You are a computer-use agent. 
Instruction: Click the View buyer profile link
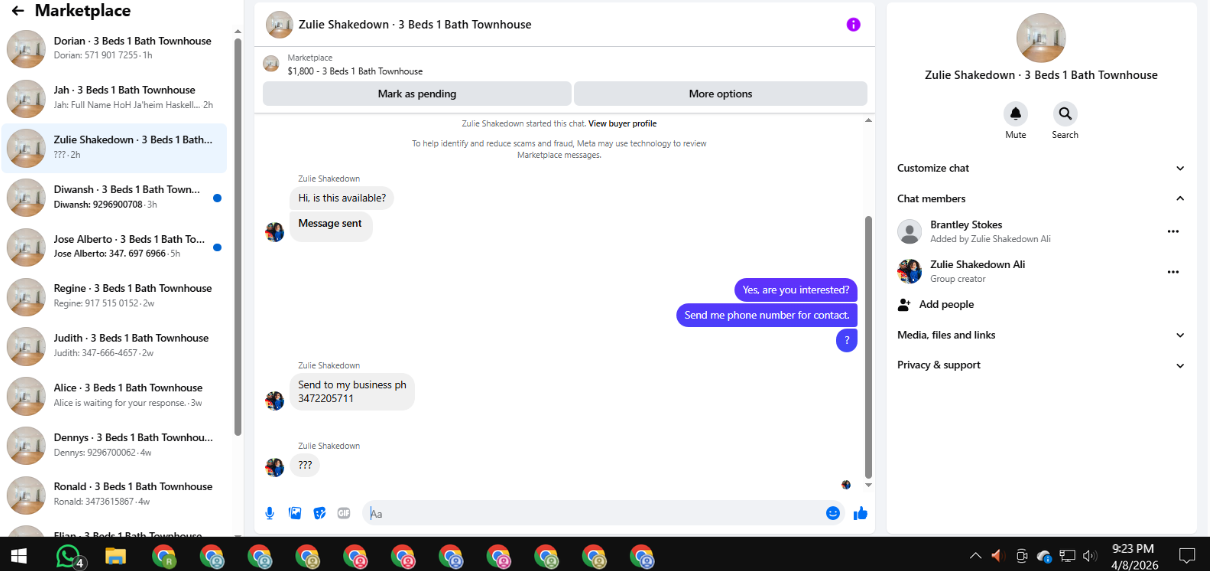pos(622,124)
